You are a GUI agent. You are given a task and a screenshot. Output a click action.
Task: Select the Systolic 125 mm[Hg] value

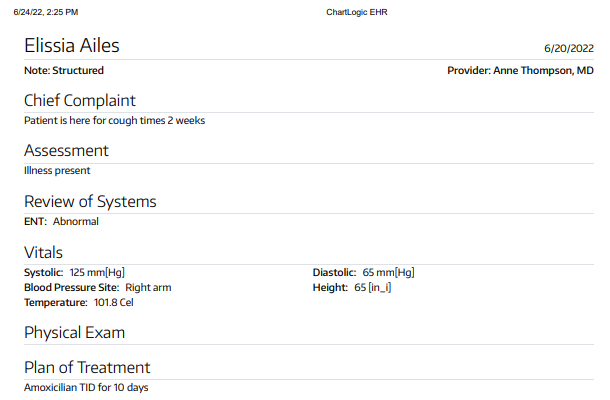coord(74,272)
